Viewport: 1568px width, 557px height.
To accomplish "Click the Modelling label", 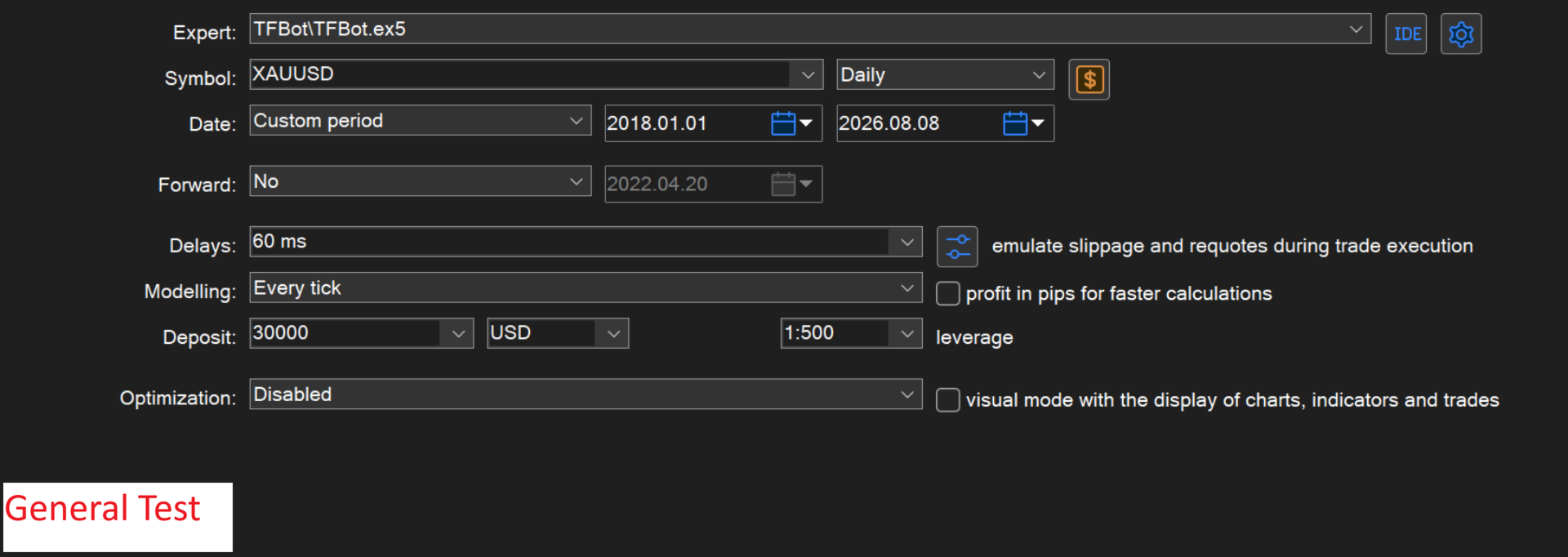I will coord(190,292).
